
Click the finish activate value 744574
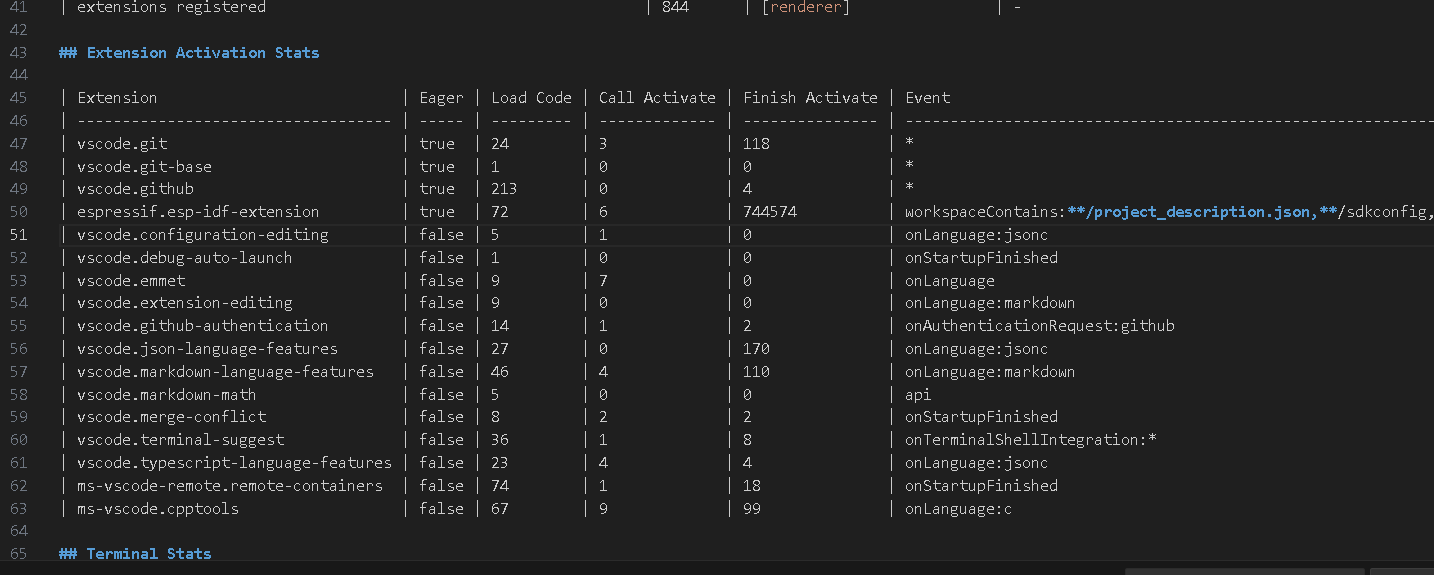coord(770,211)
